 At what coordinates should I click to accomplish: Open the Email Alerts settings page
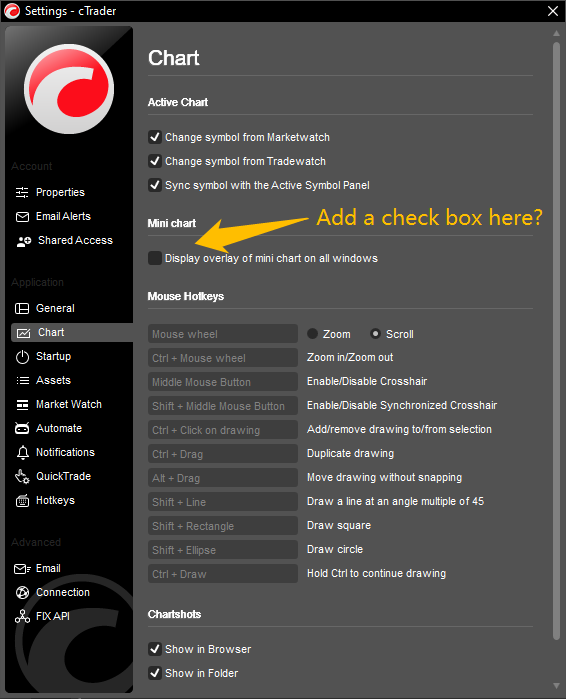pyautogui.click(x=63, y=216)
